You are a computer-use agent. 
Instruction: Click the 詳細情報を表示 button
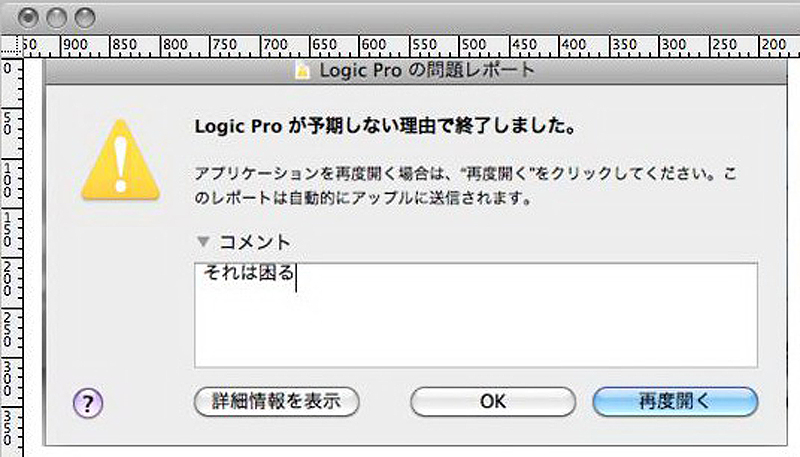point(277,401)
